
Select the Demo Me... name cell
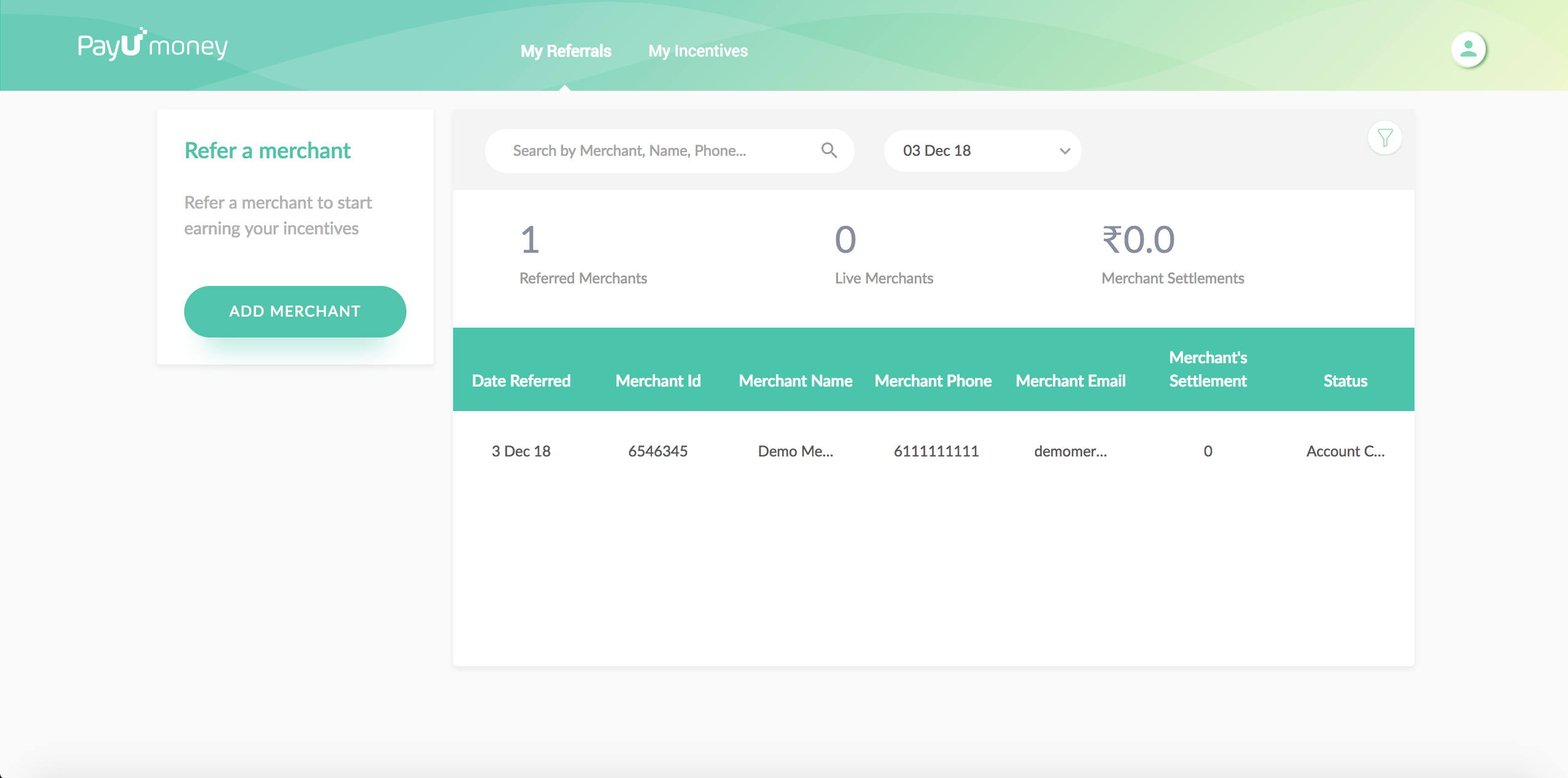(x=796, y=451)
